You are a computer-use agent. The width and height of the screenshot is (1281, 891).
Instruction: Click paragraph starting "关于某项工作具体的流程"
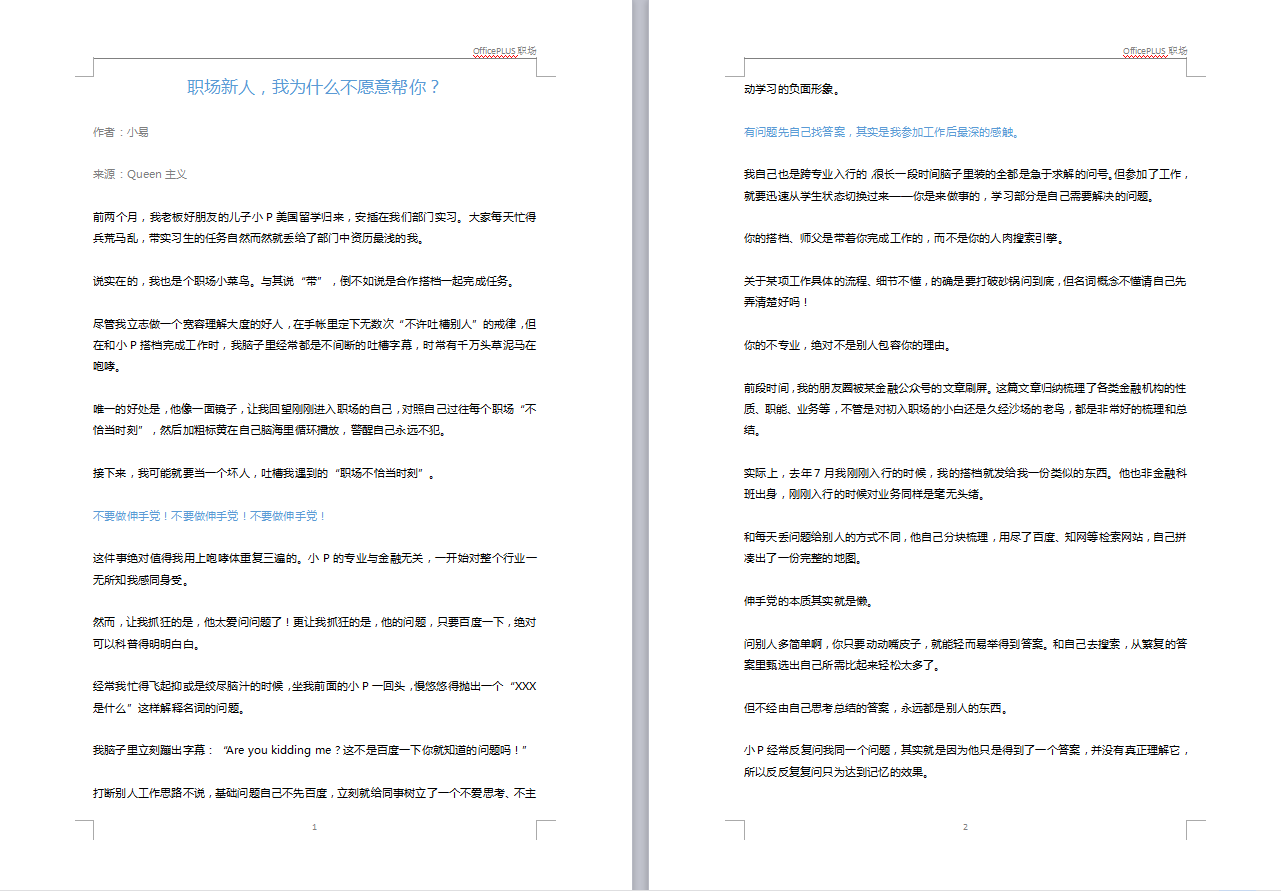(x=965, y=292)
